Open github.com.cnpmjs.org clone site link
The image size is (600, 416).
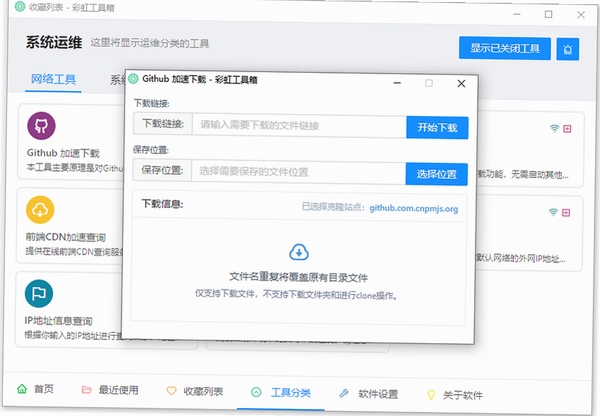pos(414,208)
